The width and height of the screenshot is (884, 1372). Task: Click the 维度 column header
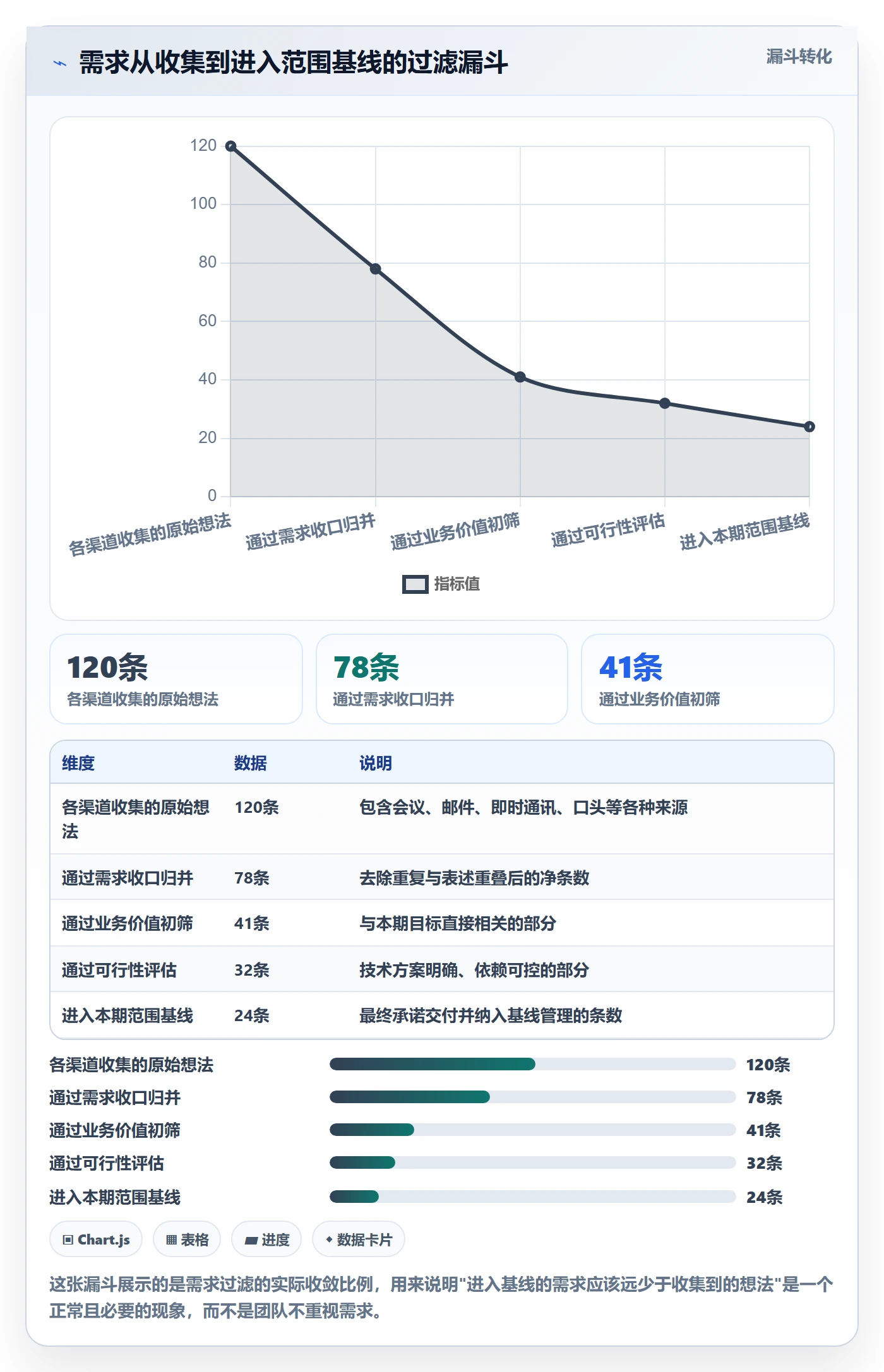pyautogui.click(x=78, y=763)
